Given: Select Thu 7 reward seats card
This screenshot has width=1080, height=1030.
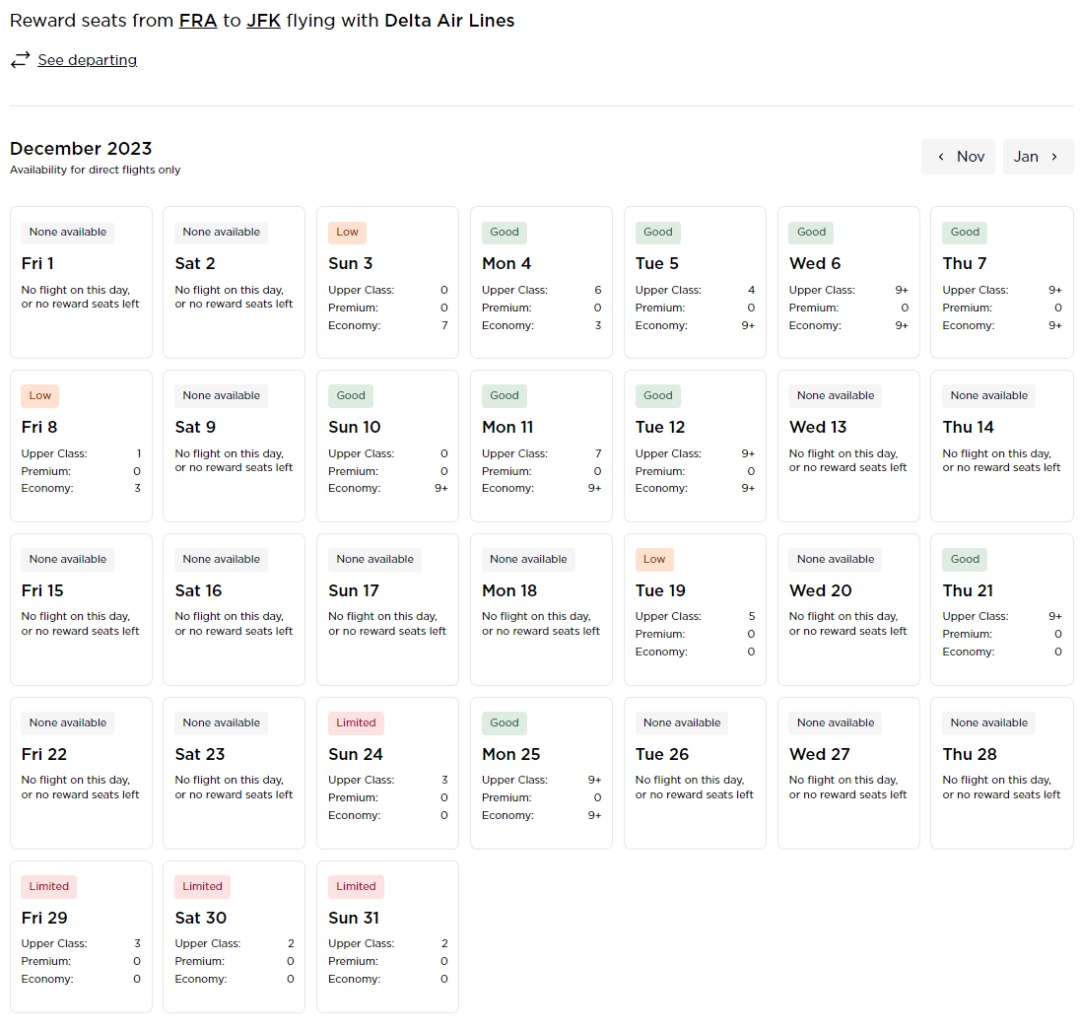Looking at the screenshot, I should 1001,282.
